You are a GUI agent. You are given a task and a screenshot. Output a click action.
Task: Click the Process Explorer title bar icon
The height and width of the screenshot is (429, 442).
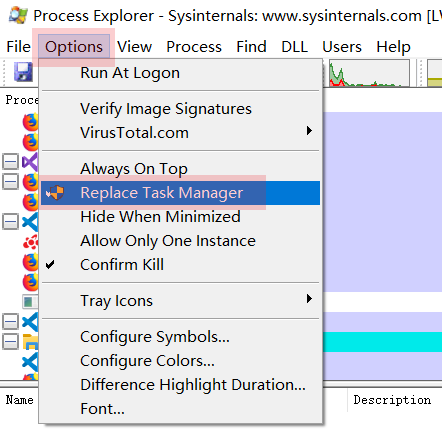tap(18, 15)
